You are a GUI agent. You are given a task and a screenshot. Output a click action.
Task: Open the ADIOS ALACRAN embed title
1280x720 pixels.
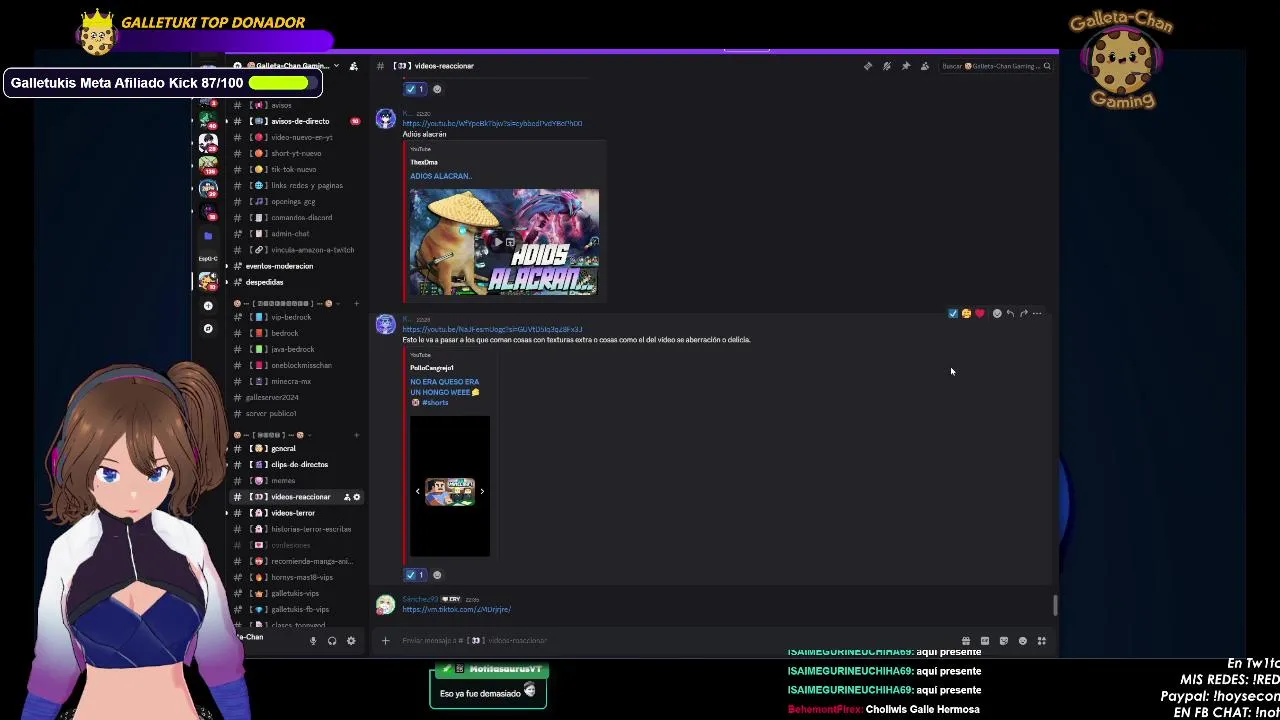(440, 176)
